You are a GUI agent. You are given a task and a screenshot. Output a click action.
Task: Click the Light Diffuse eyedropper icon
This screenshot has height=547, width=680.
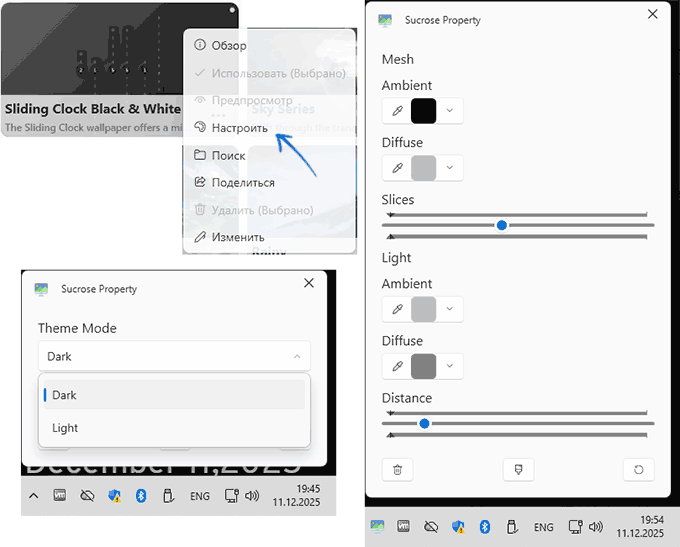[397, 366]
